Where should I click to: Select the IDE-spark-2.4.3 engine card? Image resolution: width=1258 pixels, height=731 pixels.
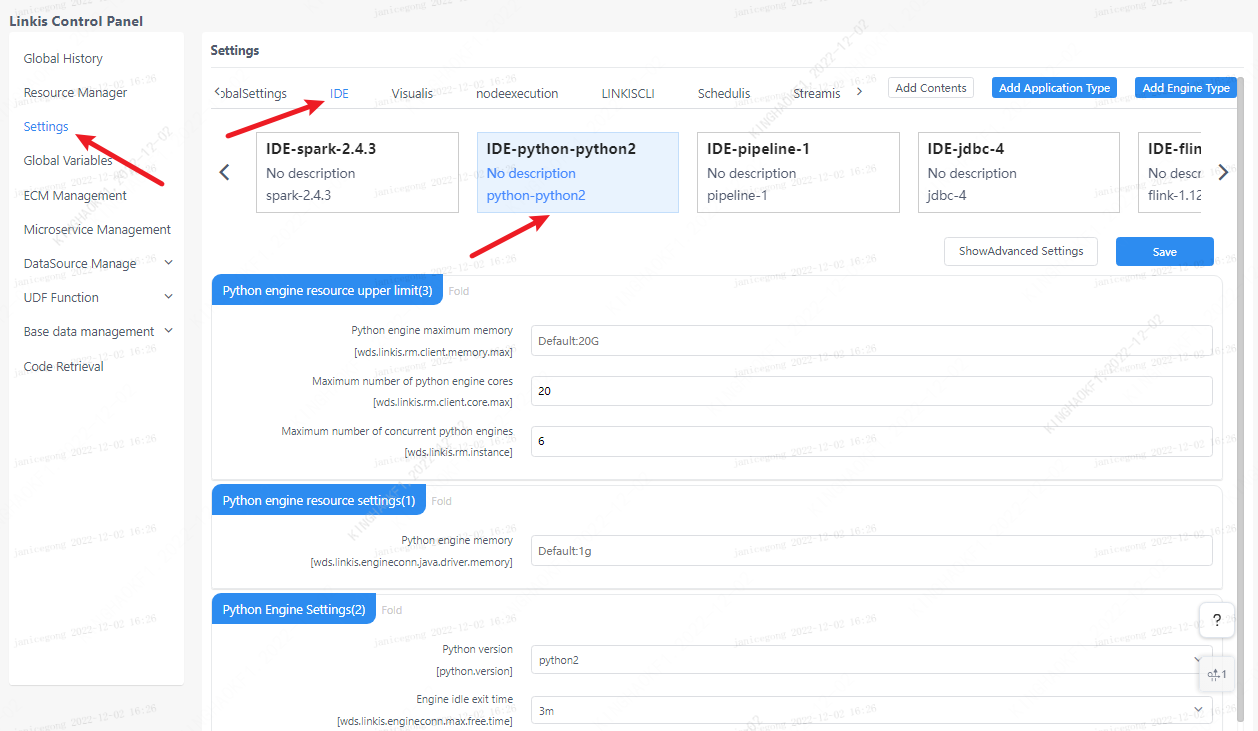point(357,172)
